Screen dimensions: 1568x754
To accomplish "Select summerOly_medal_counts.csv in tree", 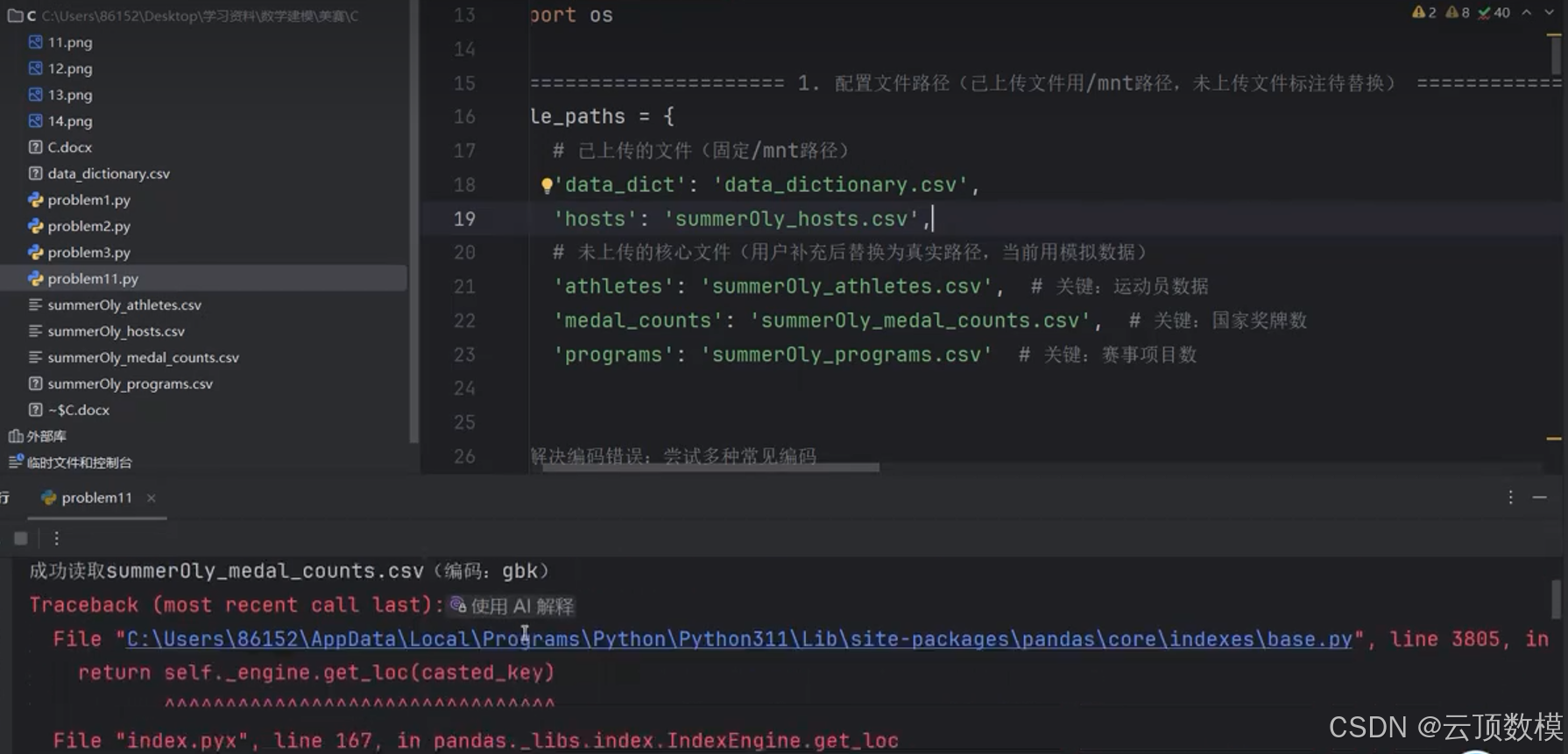I will pos(143,357).
